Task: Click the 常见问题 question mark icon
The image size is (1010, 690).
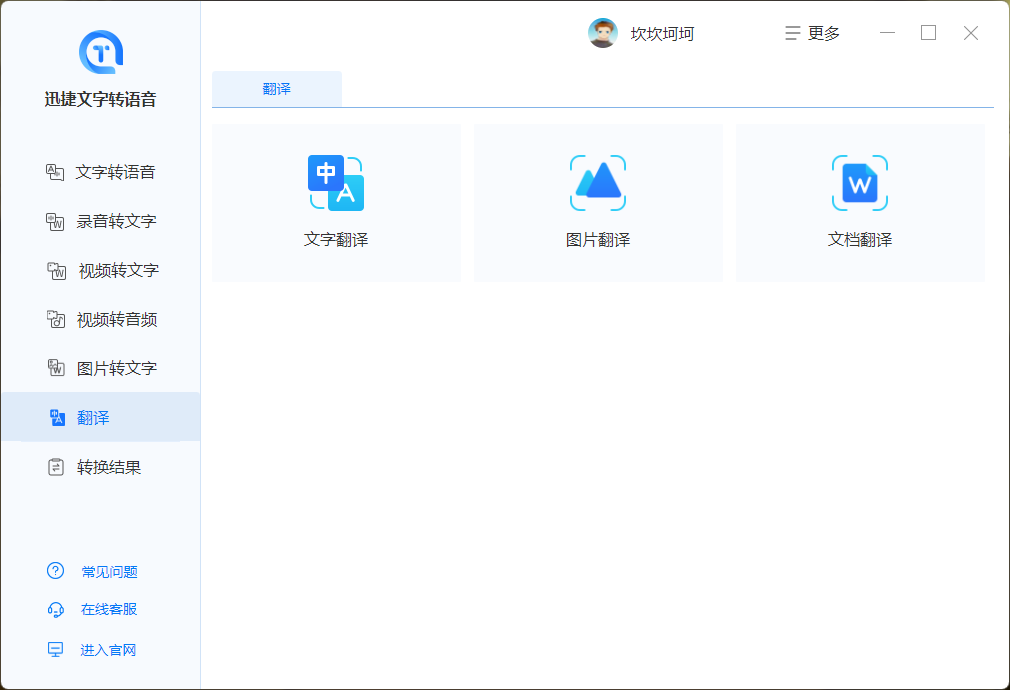Action: (55, 571)
